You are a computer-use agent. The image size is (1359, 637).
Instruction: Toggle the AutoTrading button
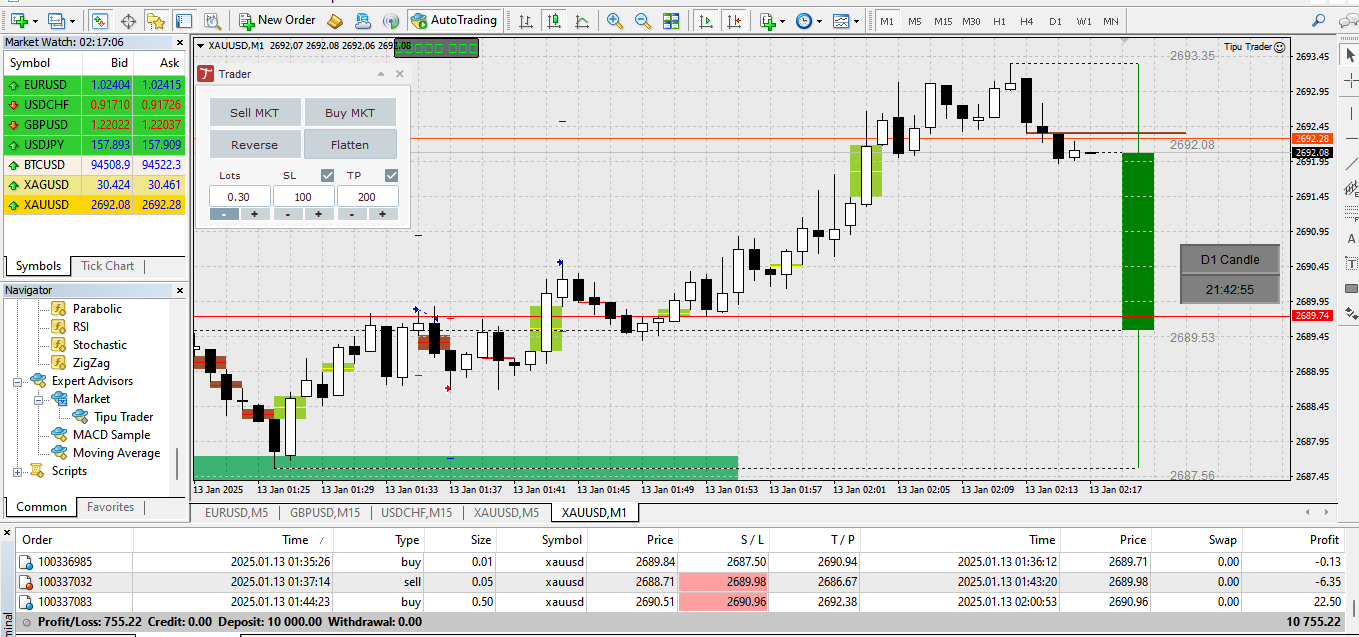pyautogui.click(x=454, y=20)
